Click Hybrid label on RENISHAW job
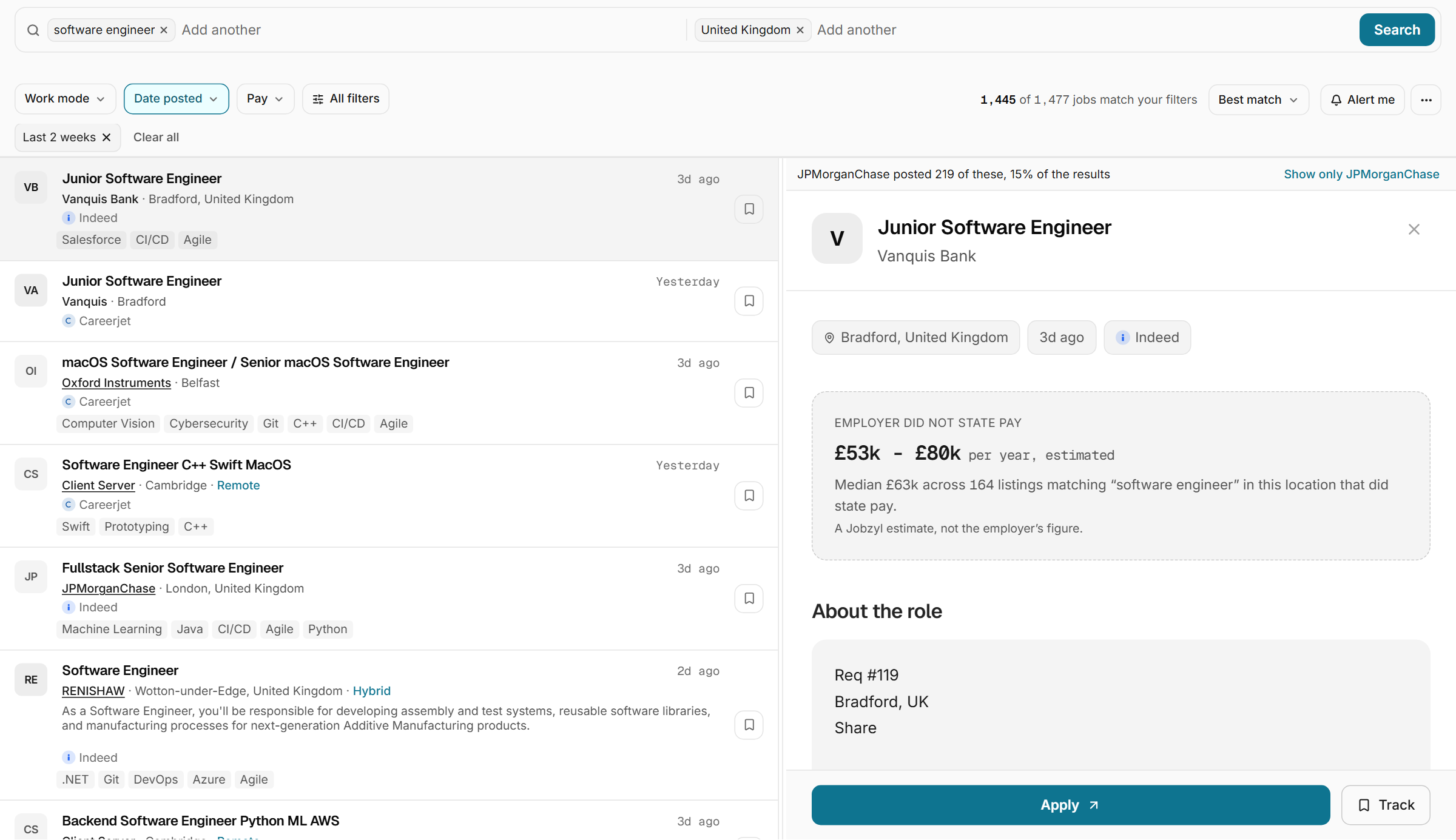 point(371,691)
